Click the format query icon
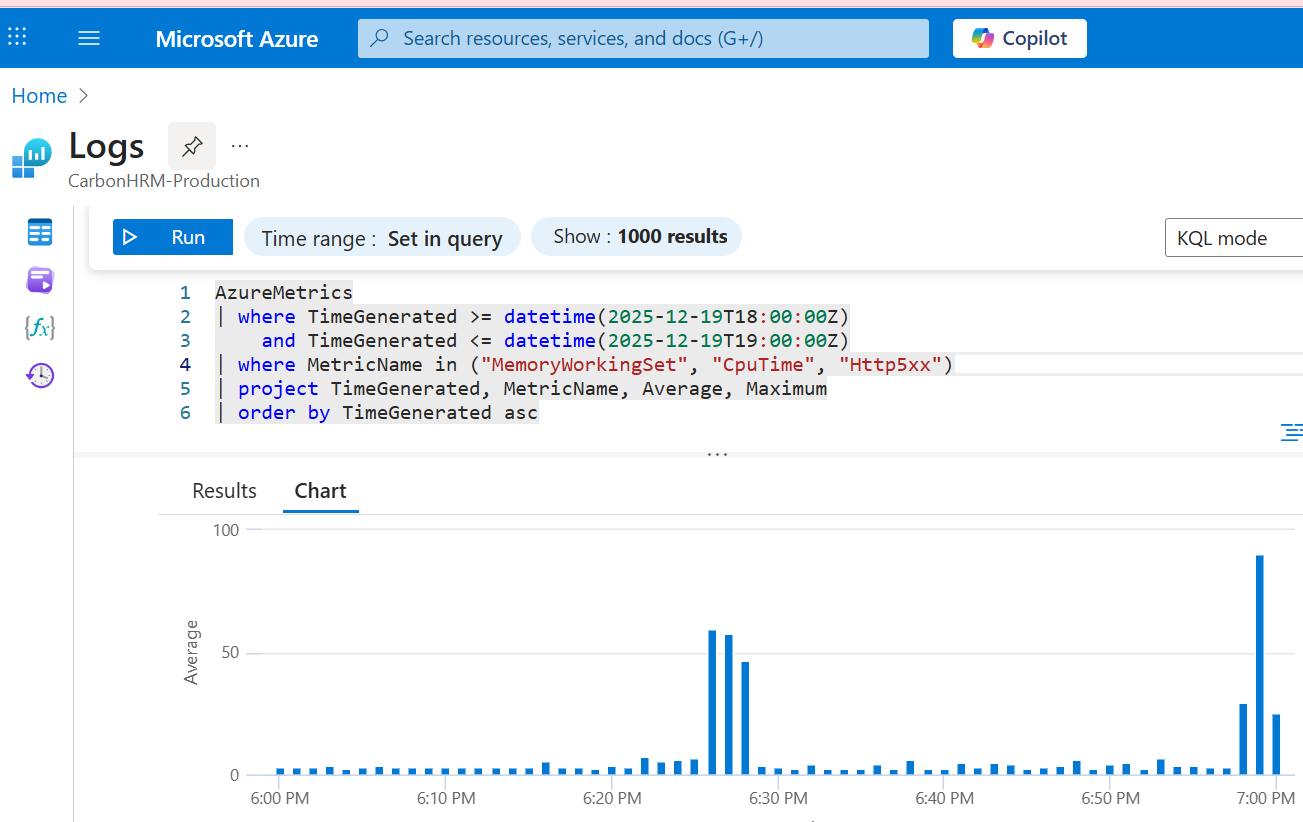Image resolution: width=1303 pixels, height=822 pixels. [1291, 432]
